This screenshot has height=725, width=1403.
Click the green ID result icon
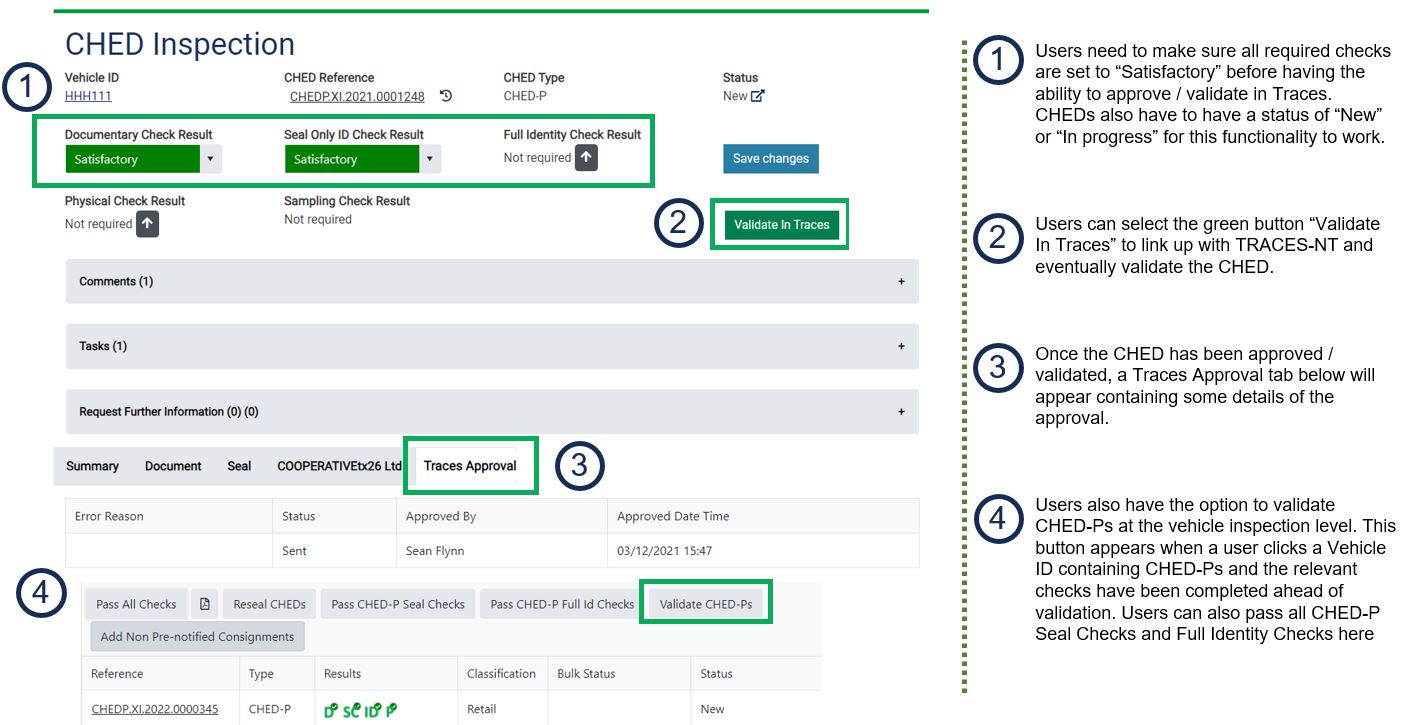pos(372,710)
